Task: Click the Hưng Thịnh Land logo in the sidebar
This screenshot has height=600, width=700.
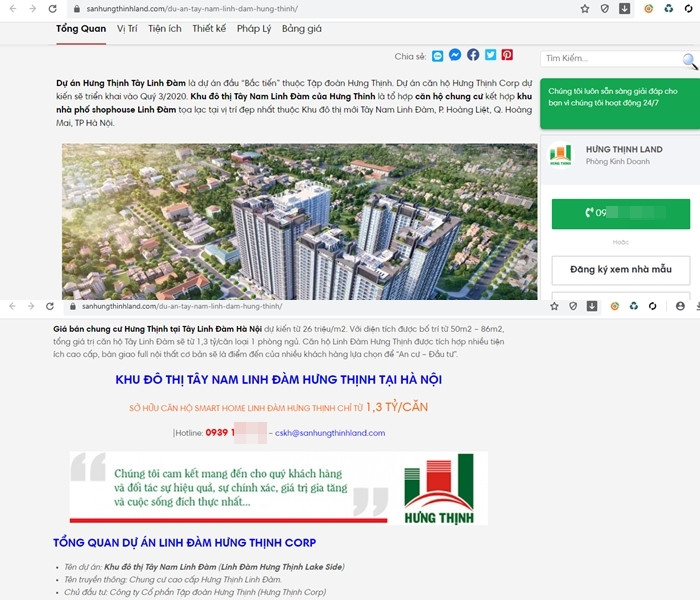Action: [561, 157]
